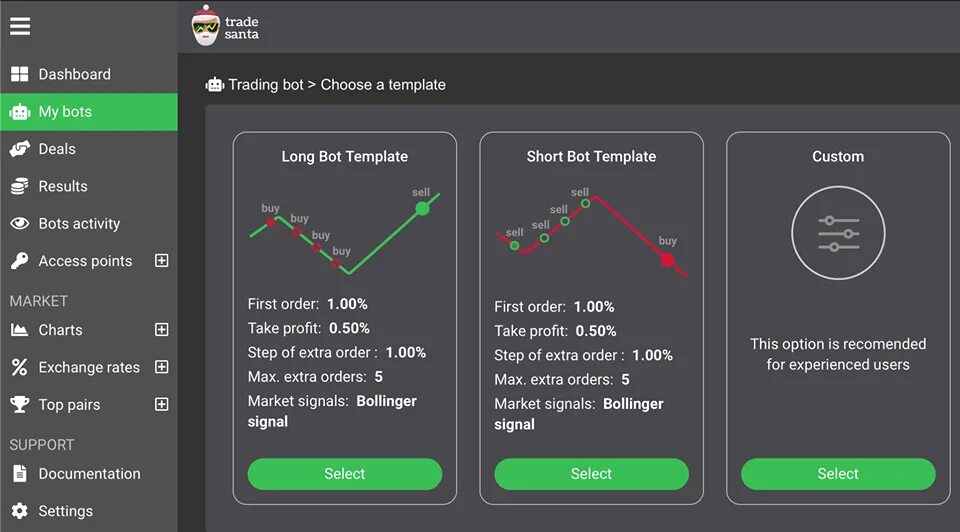Viewport: 960px width, 532px height.
Task: Click the Dashboard grid icon
Action: (x=19, y=74)
